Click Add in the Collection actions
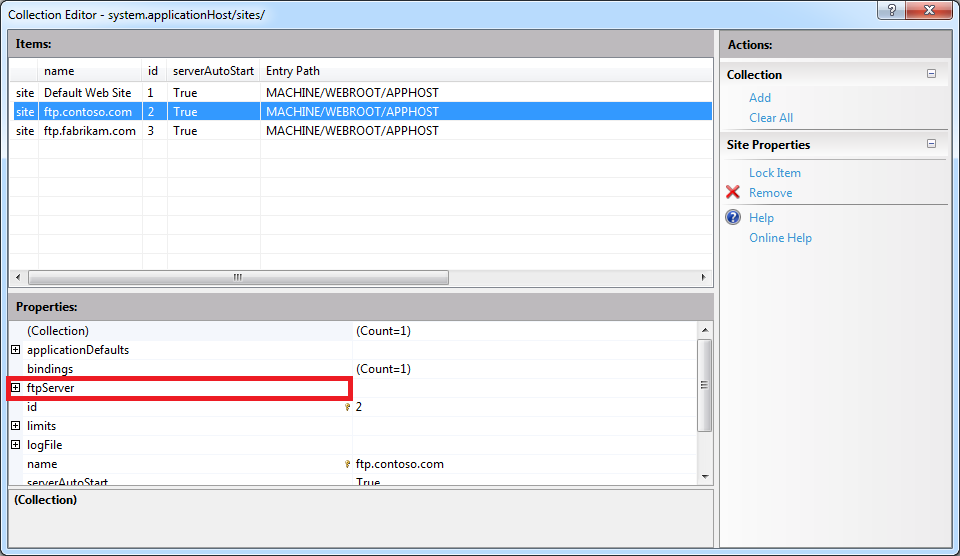 point(760,98)
